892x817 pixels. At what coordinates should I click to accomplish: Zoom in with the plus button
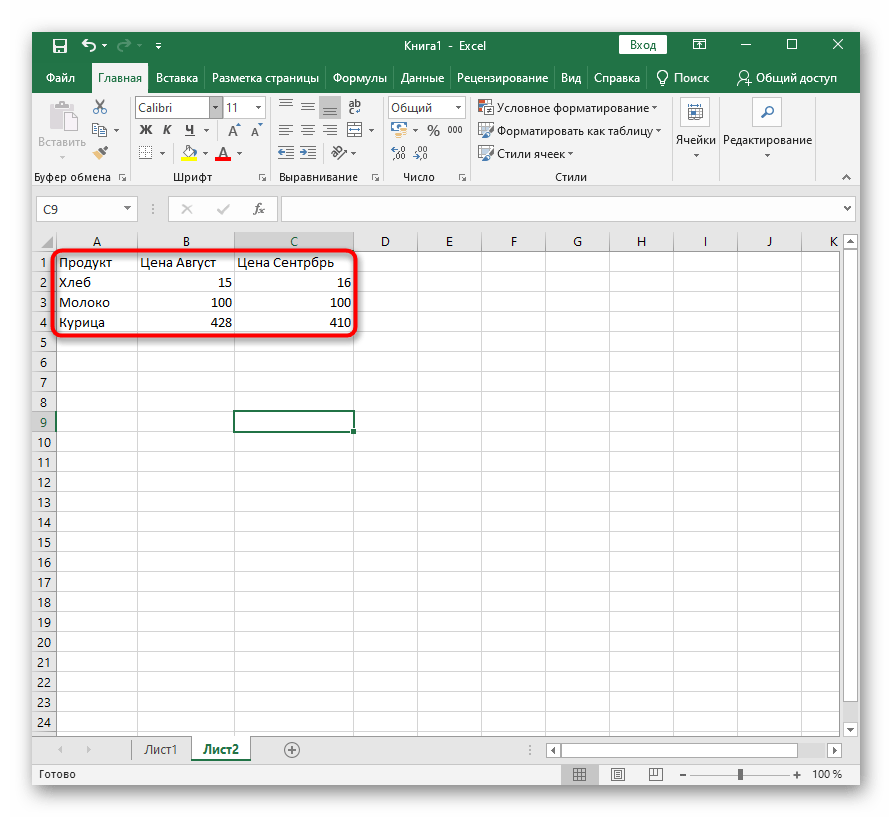(x=797, y=774)
